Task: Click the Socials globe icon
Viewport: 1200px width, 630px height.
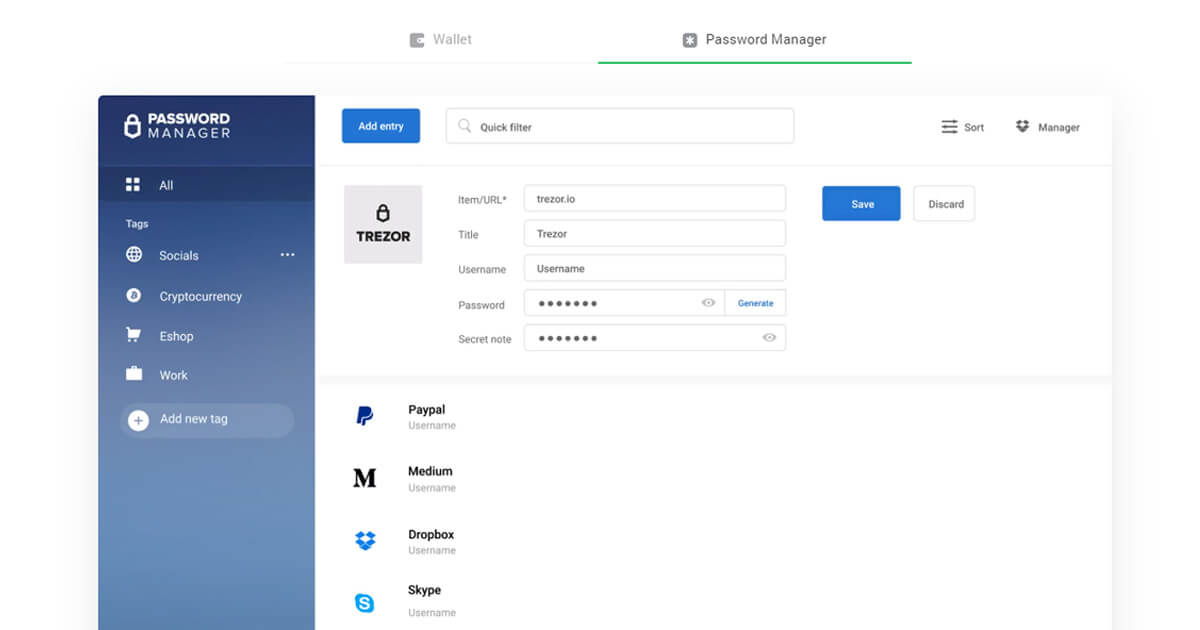Action: (x=133, y=255)
